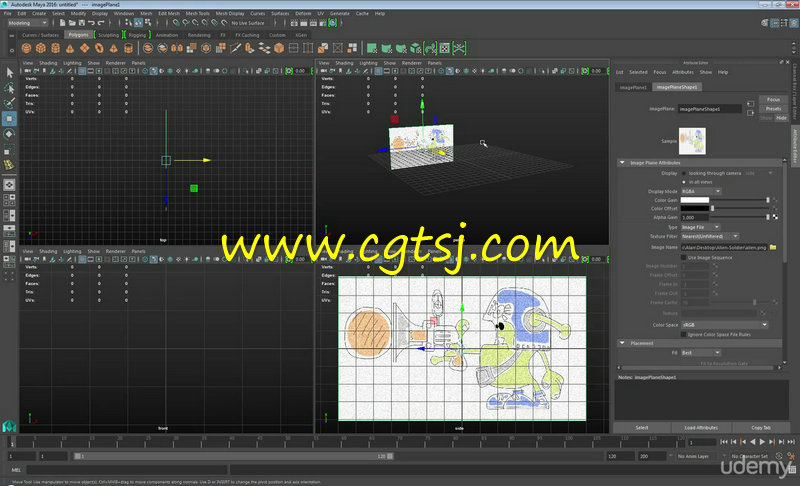Open the Edit Mesh menu
Screen dimensions: 800x486
click(x=168, y=14)
